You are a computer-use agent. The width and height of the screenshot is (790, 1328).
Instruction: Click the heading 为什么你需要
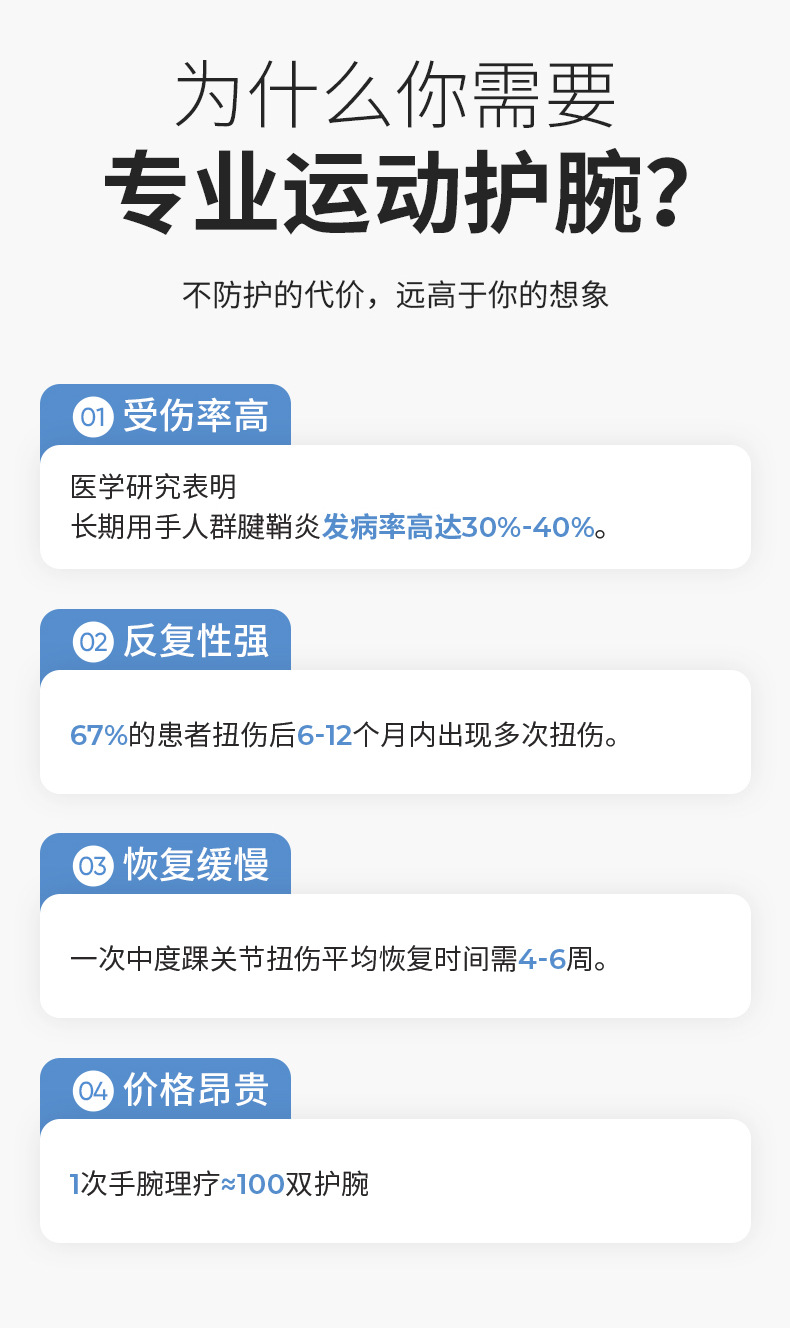click(395, 95)
